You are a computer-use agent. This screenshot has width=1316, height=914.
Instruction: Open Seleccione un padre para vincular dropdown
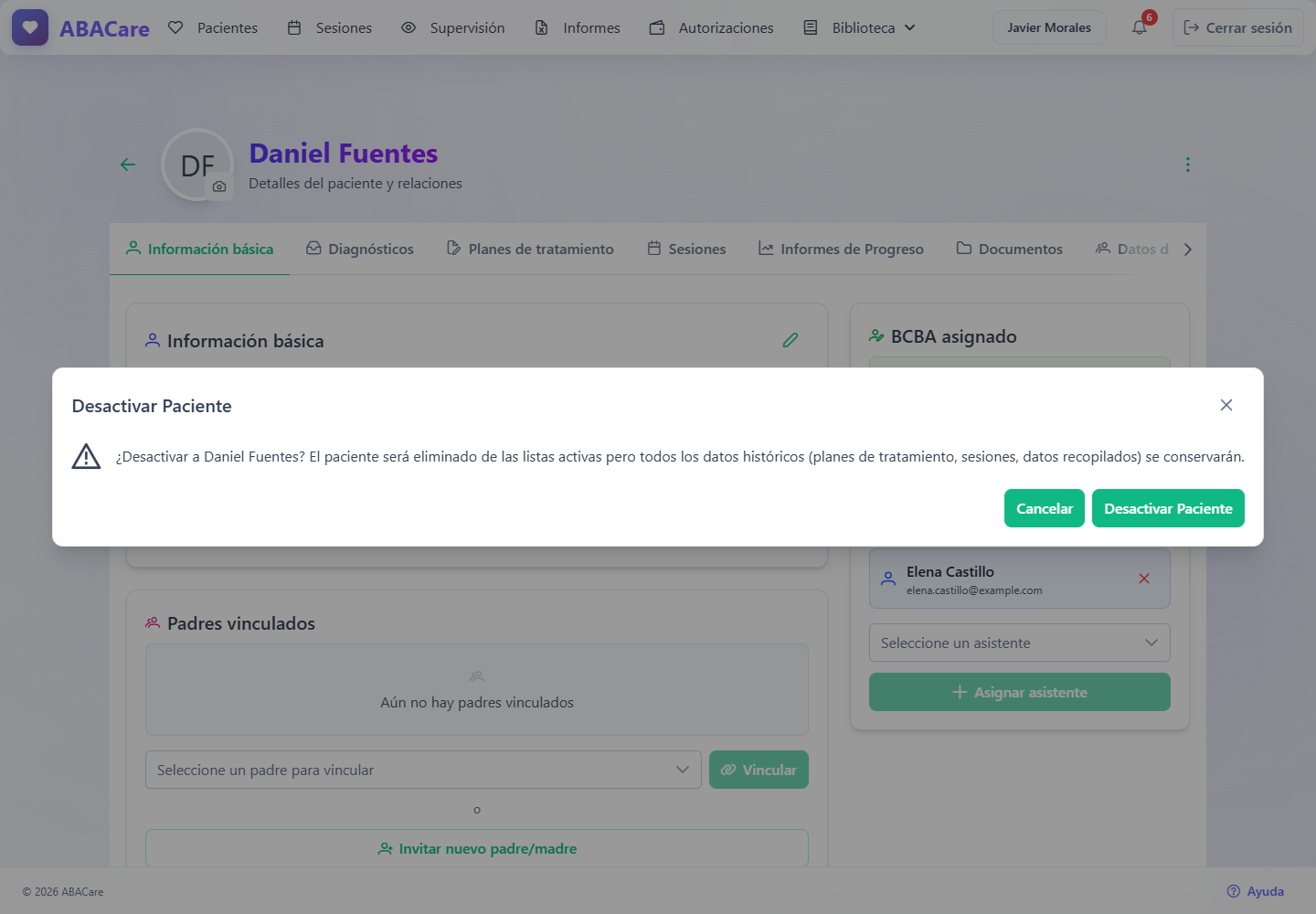(x=423, y=770)
